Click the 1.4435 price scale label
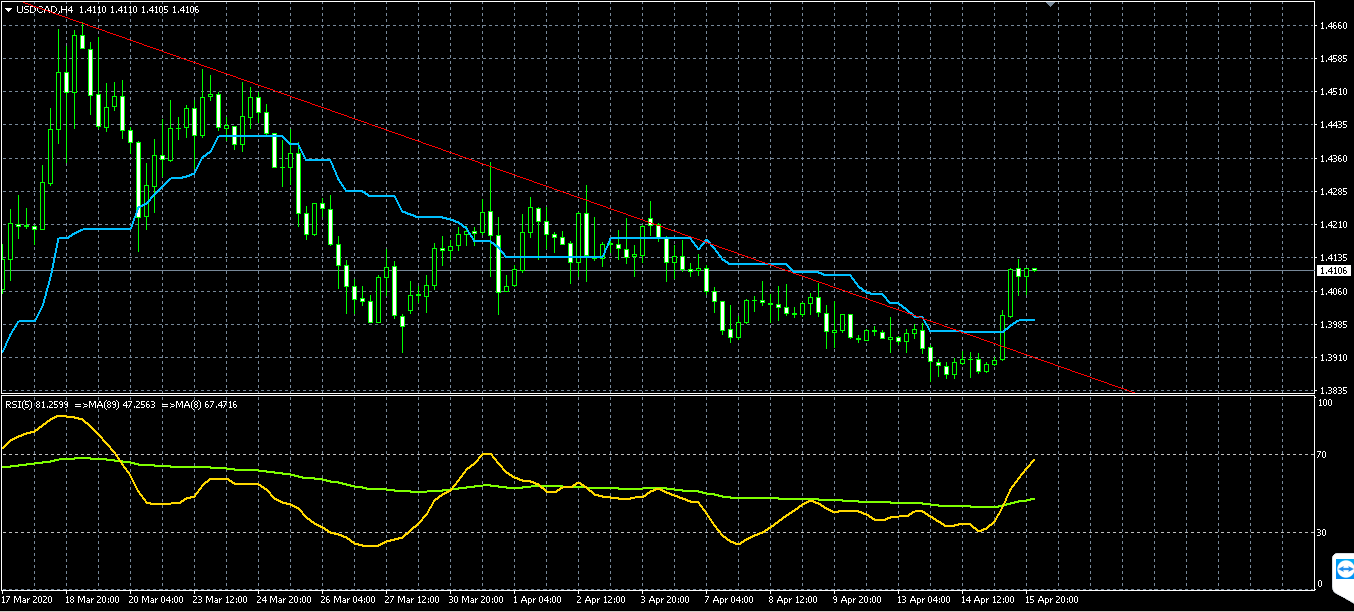This screenshot has height=612, width=1354. (1333, 125)
